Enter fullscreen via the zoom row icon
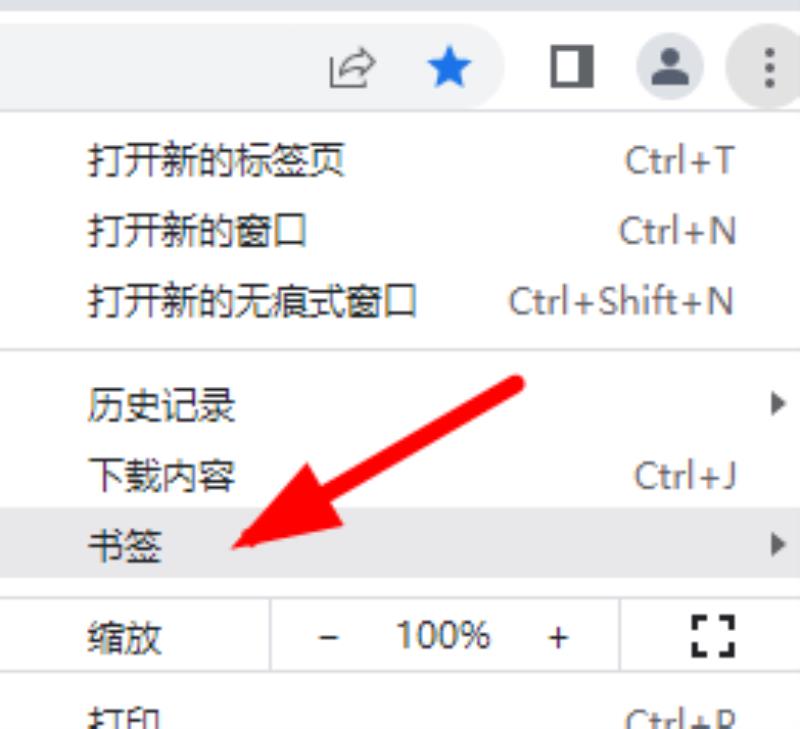800x729 pixels. tap(713, 636)
